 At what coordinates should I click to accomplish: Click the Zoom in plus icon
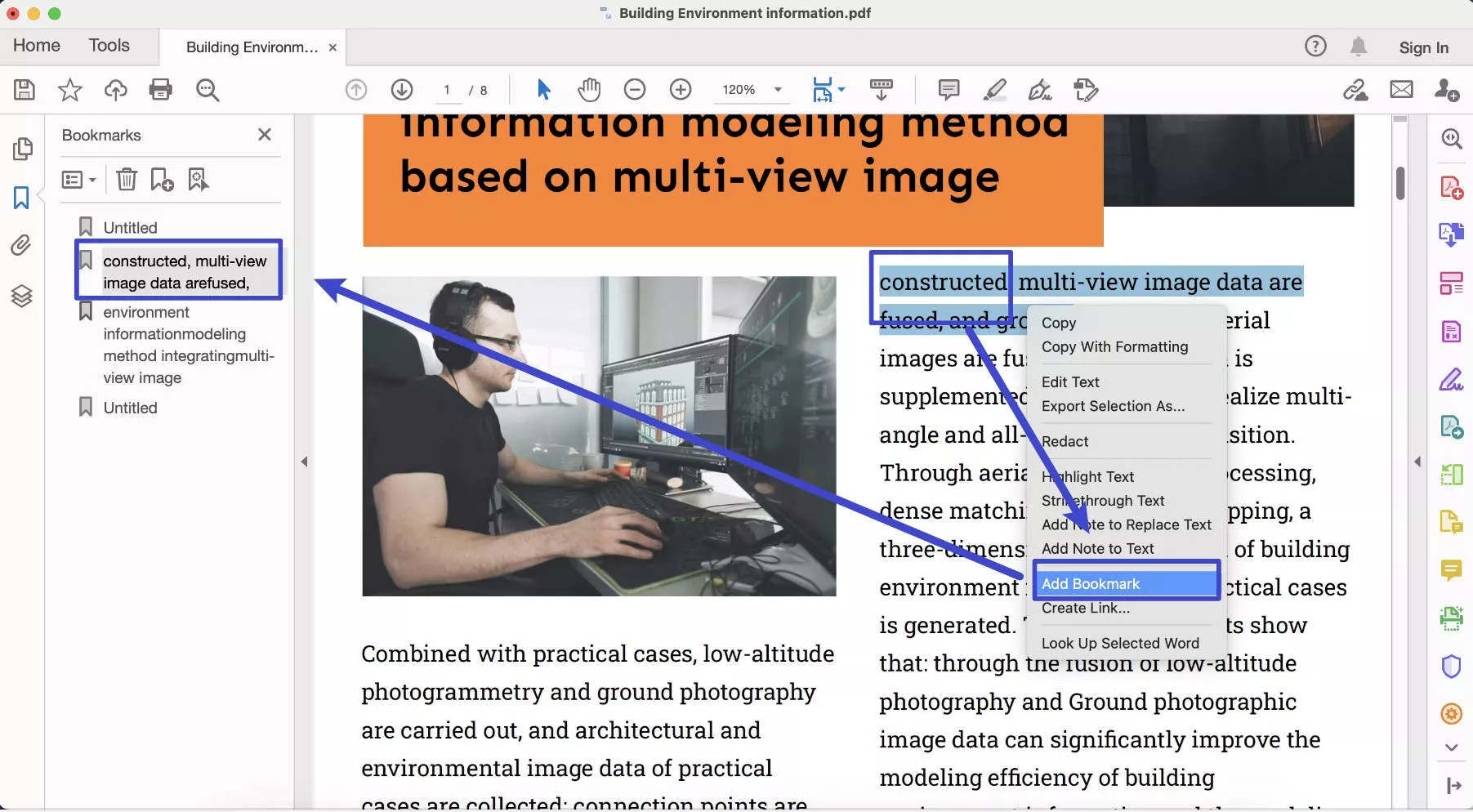point(681,90)
